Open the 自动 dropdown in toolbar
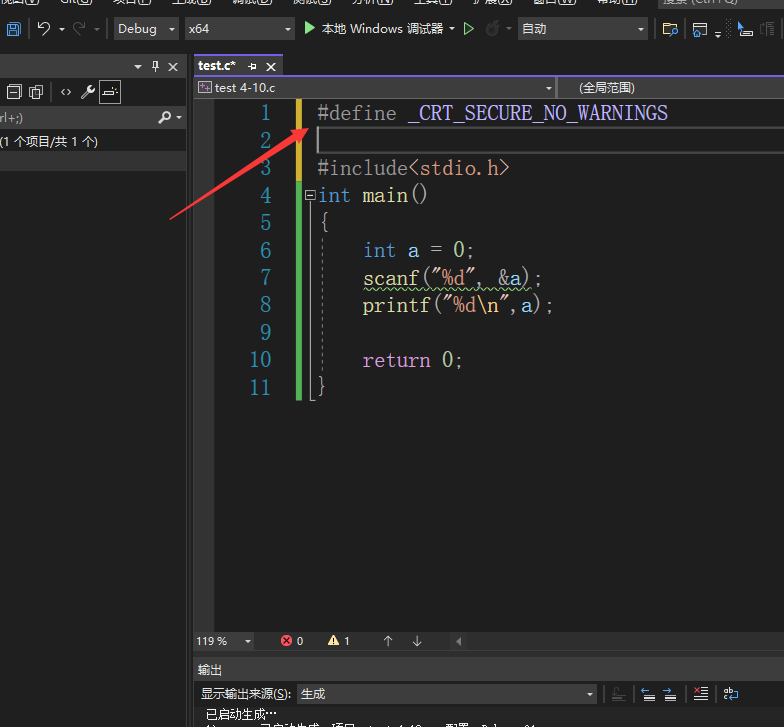Image resolution: width=784 pixels, height=727 pixels. (582, 29)
